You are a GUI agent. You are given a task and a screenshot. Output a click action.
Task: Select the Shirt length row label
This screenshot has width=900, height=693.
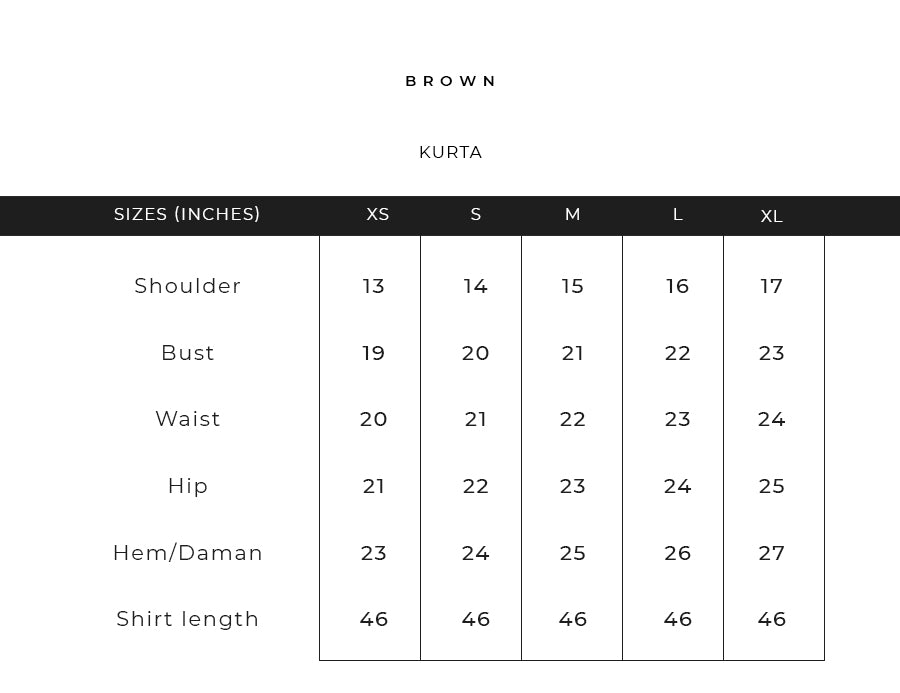188,619
